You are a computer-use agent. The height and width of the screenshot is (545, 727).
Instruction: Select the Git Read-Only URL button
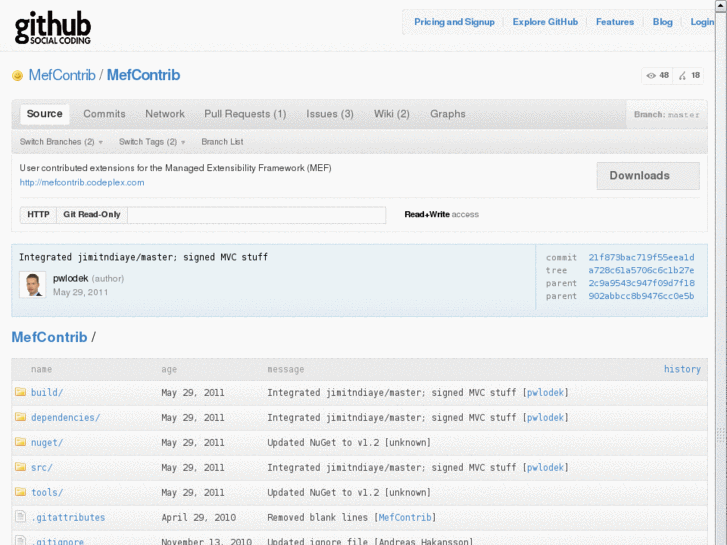coord(92,215)
